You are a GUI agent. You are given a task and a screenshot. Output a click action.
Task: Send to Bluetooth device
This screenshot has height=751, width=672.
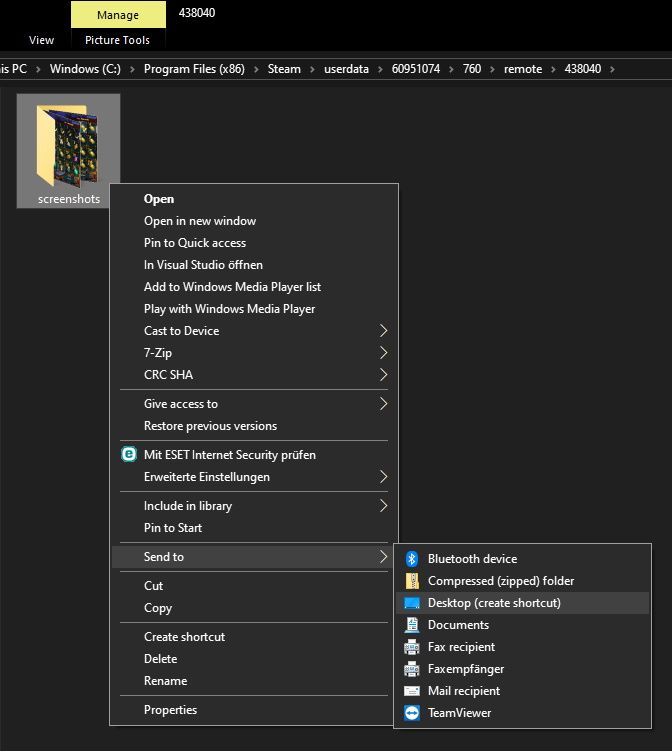[523, 558]
